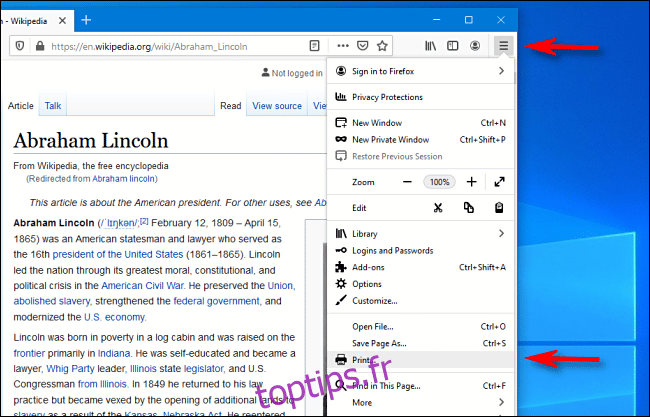This screenshot has height=417, width=650.
Task: Zoom in with the plus button
Action: click(471, 182)
